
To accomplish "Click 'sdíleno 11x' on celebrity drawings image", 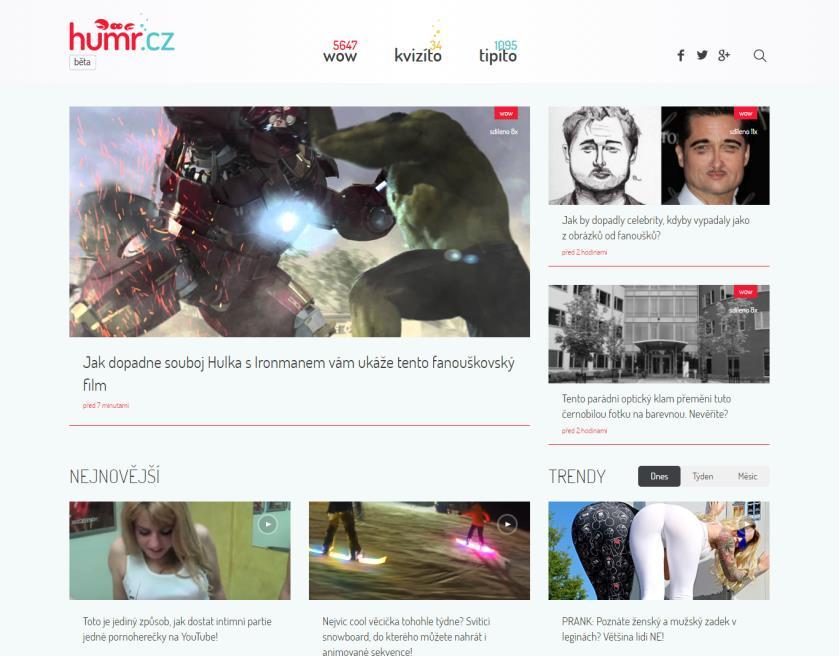I will tap(743, 132).
